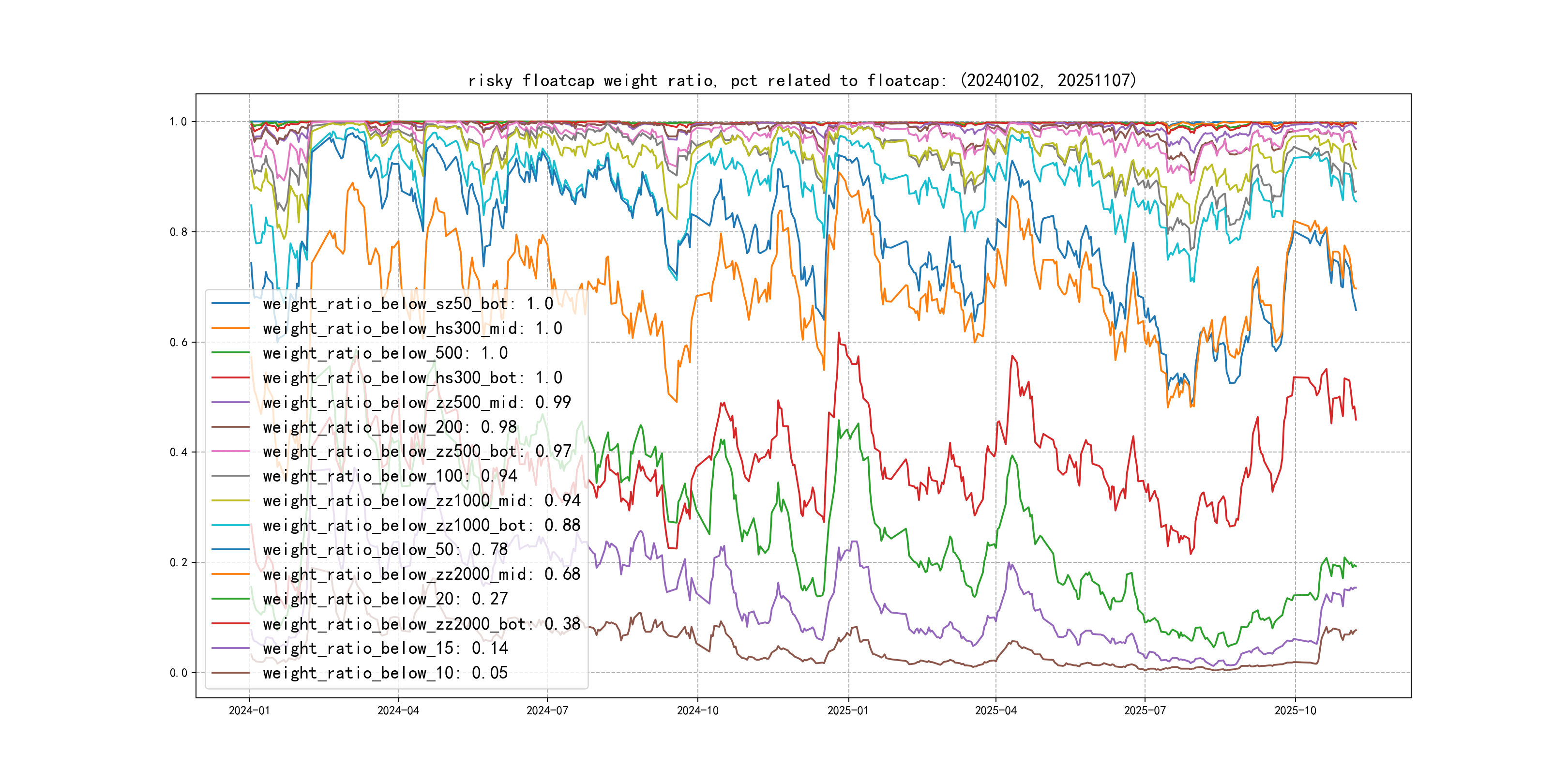Select legend entry weight_ratio_below_zz2000_mid
This screenshot has width=1568, height=784.
pos(421,574)
